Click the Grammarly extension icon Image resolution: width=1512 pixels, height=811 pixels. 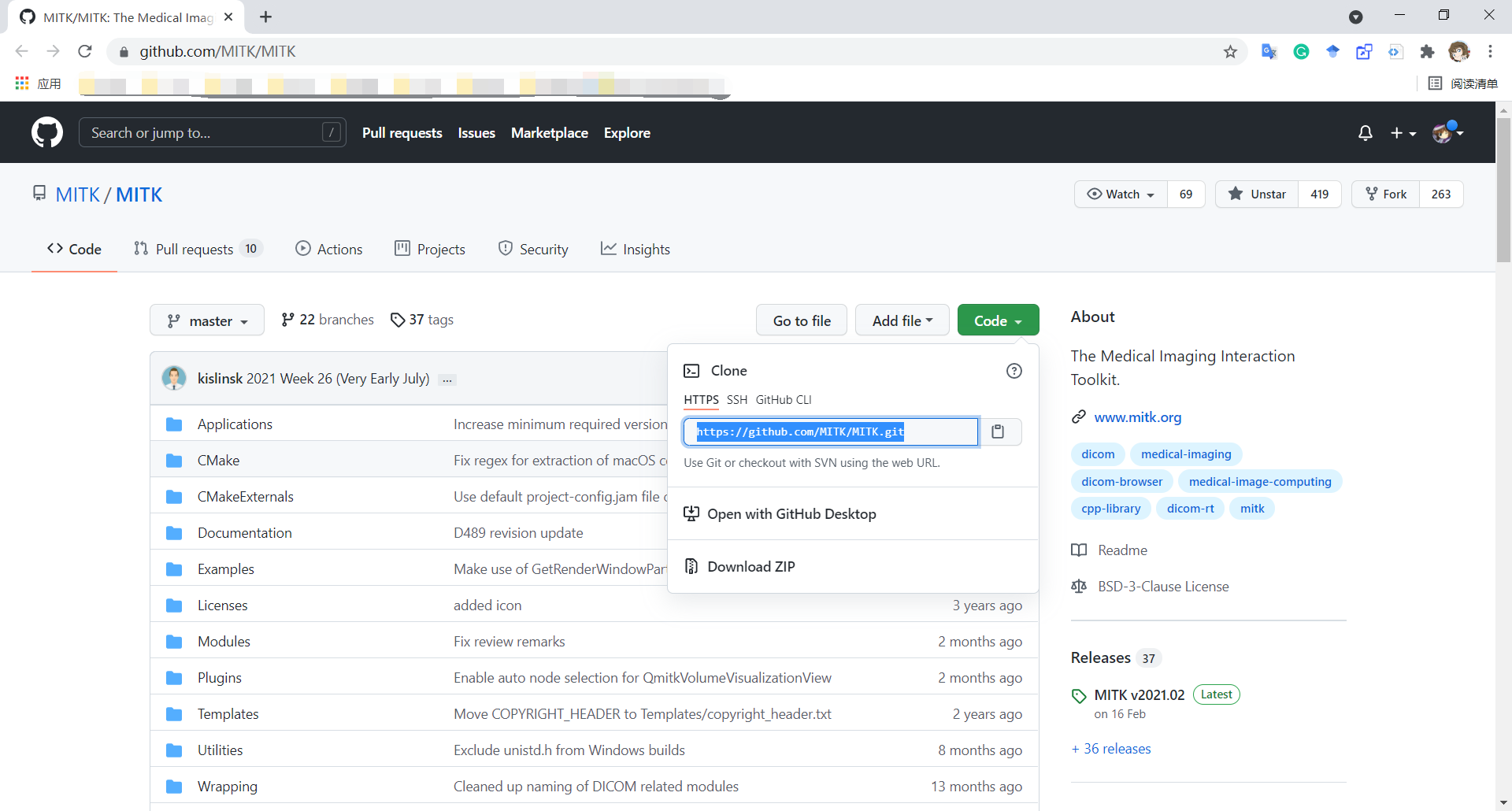(1301, 52)
